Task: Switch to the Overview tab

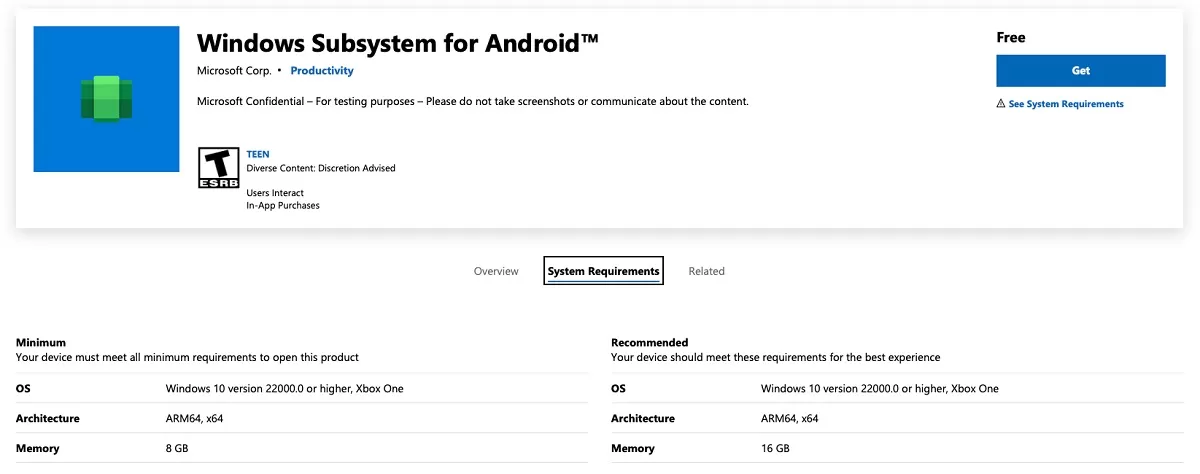Action: (496, 271)
